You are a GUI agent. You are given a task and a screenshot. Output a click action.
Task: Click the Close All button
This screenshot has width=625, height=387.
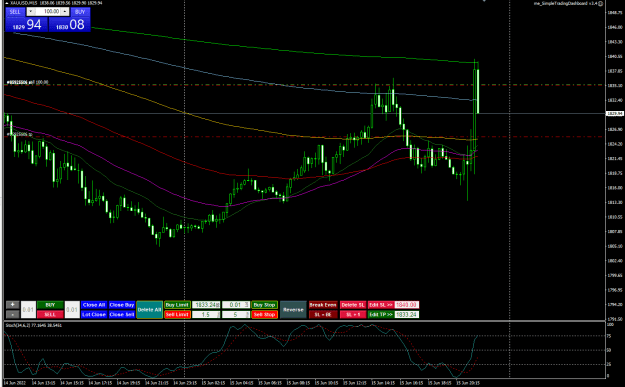point(94,305)
